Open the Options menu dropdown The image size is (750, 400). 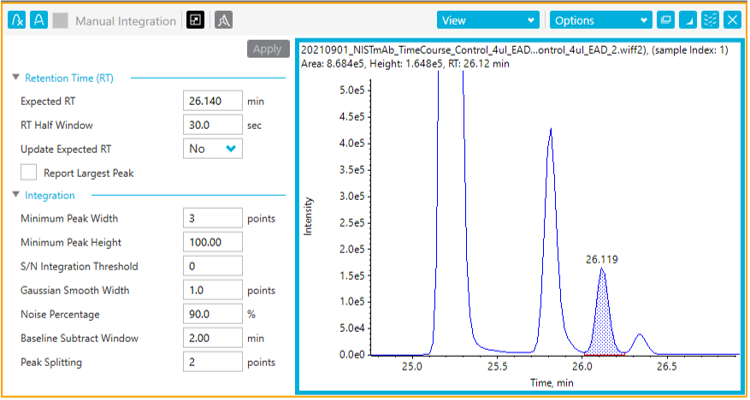pos(600,20)
